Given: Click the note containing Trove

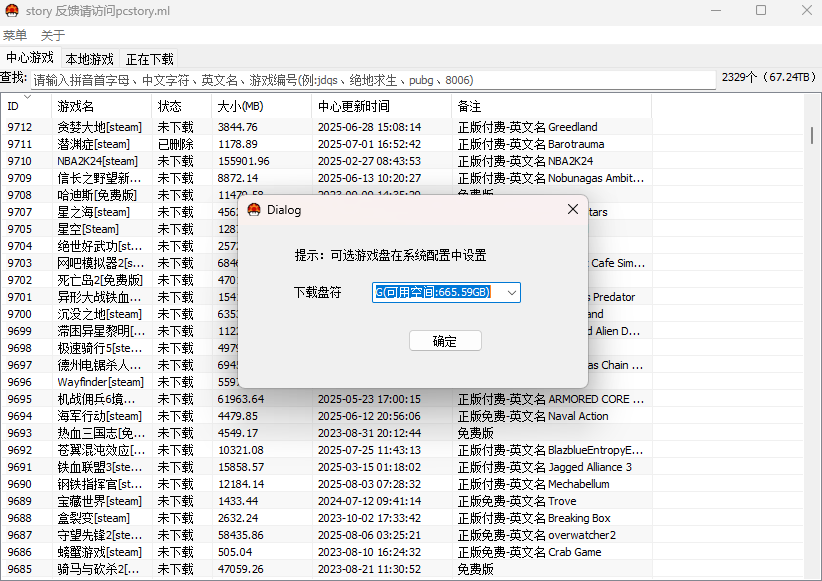Looking at the screenshot, I should coord(516,501).
